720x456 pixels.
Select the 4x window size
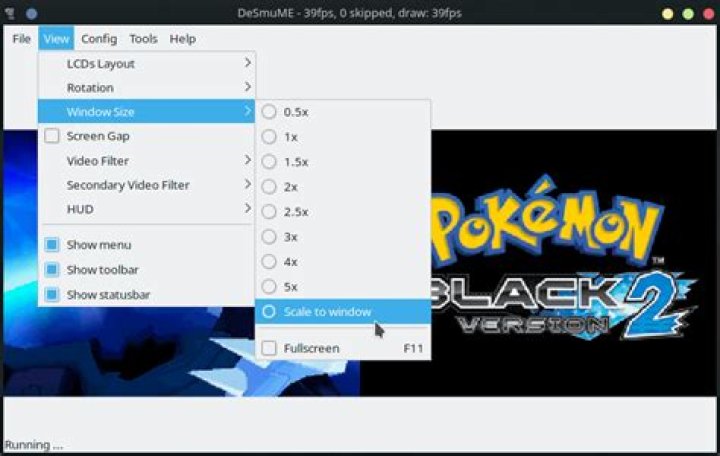343,262
